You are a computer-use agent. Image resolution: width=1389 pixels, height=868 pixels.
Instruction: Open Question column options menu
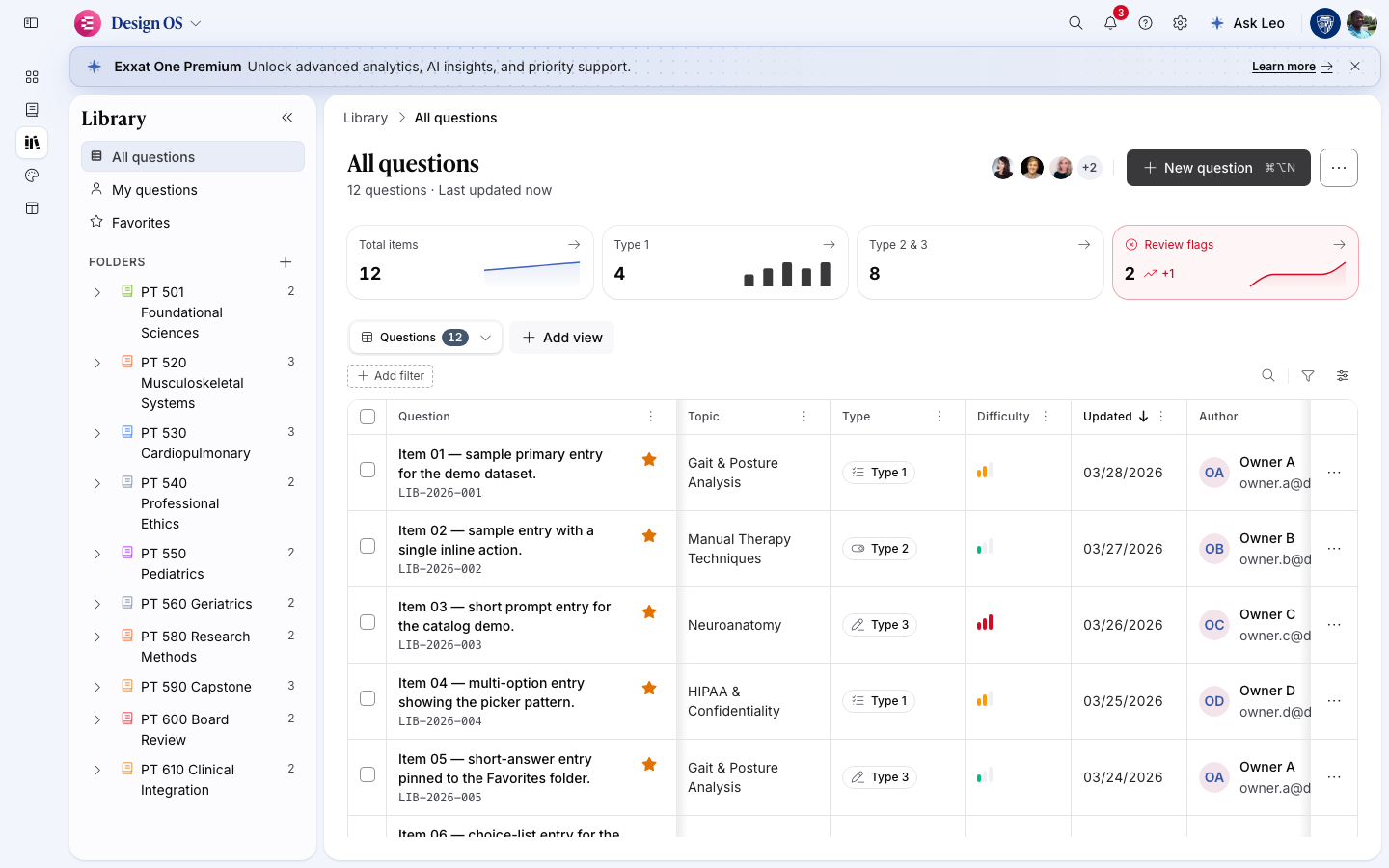[x=651, y=417]
